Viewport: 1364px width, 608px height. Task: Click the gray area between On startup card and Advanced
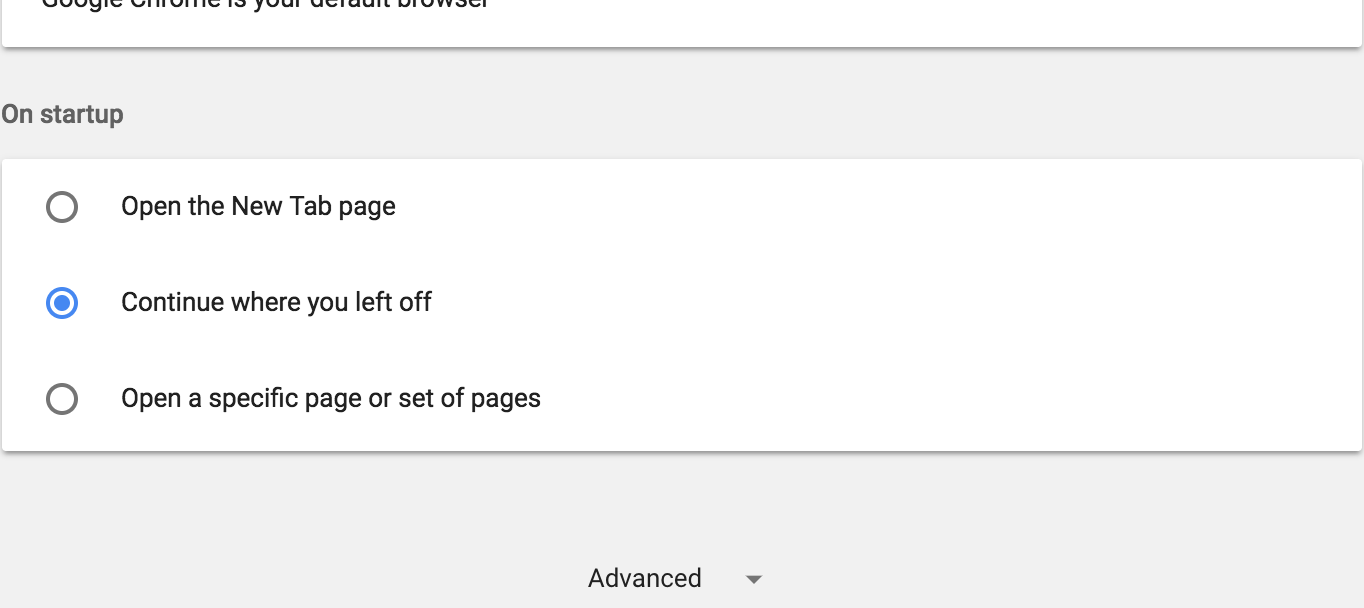click(x=682, y=505)
